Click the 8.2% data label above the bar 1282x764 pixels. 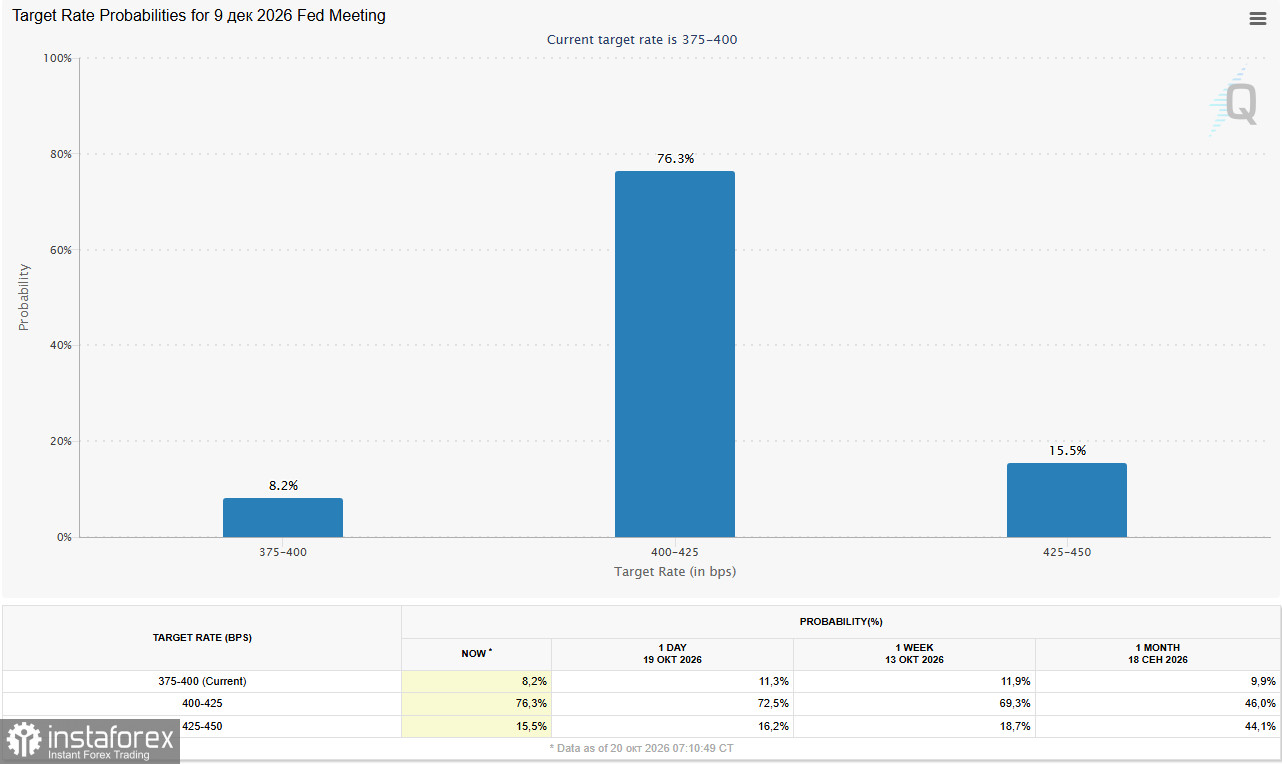[283, 486]
